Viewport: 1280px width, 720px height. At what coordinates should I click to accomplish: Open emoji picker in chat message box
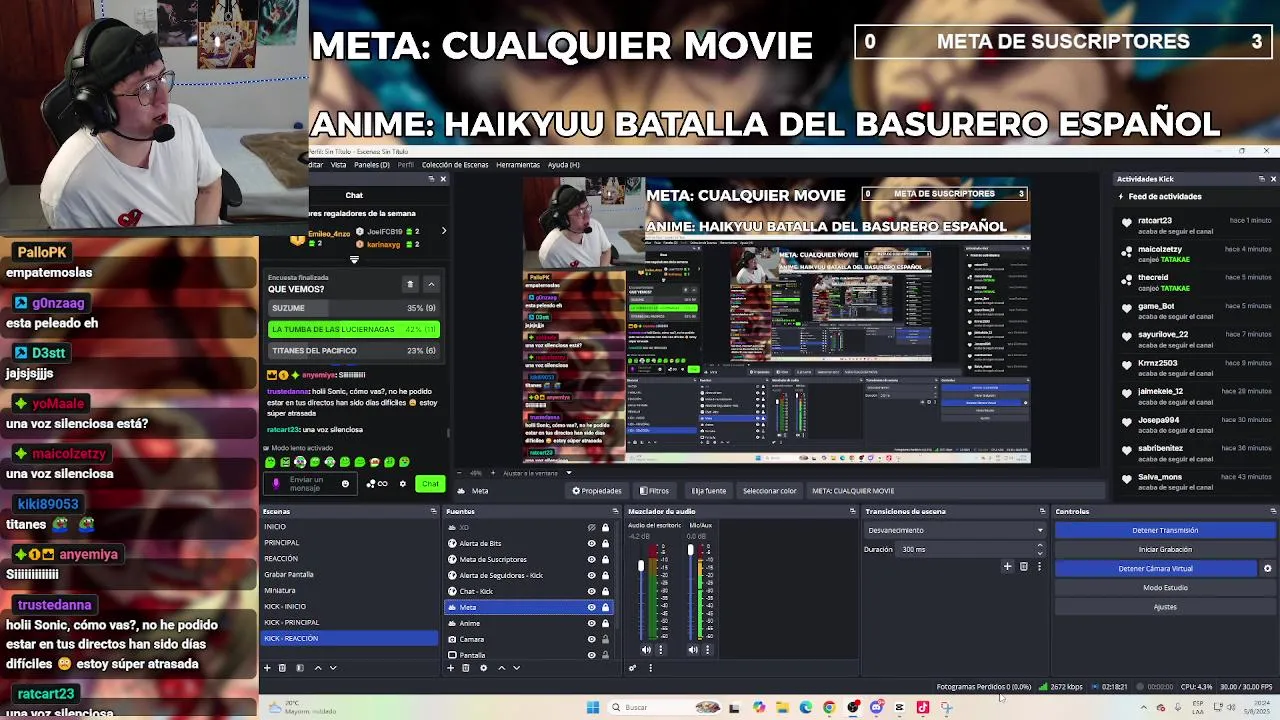tap(345, 484)
